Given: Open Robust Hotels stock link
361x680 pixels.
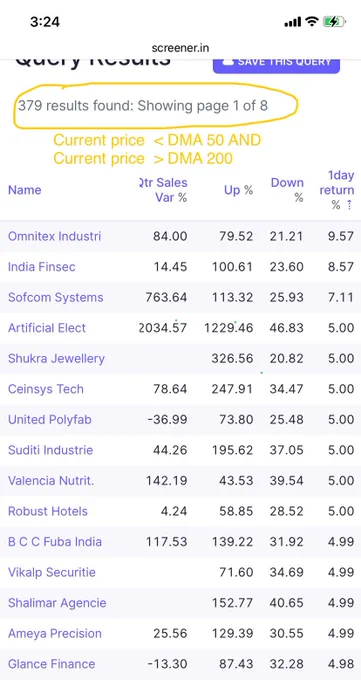Looking at the screenshot, I should (48, 511).
